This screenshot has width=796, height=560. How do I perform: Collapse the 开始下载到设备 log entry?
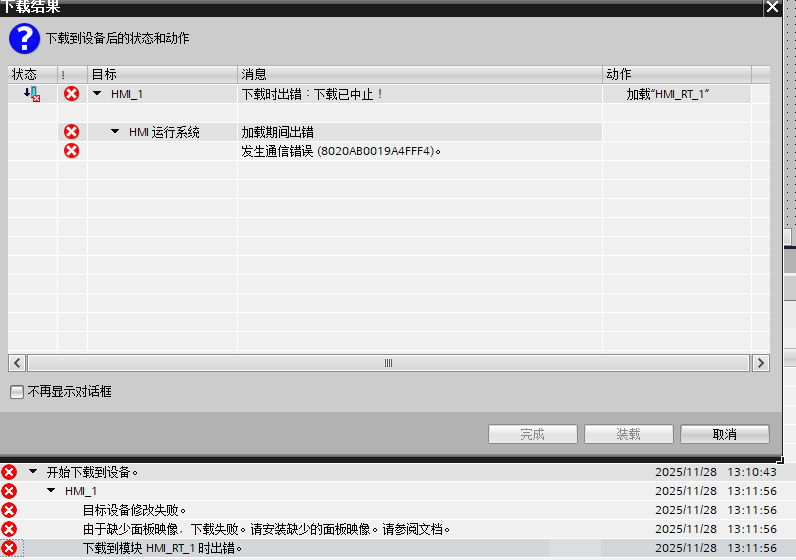pyautogui.click(x=33, y=472)
